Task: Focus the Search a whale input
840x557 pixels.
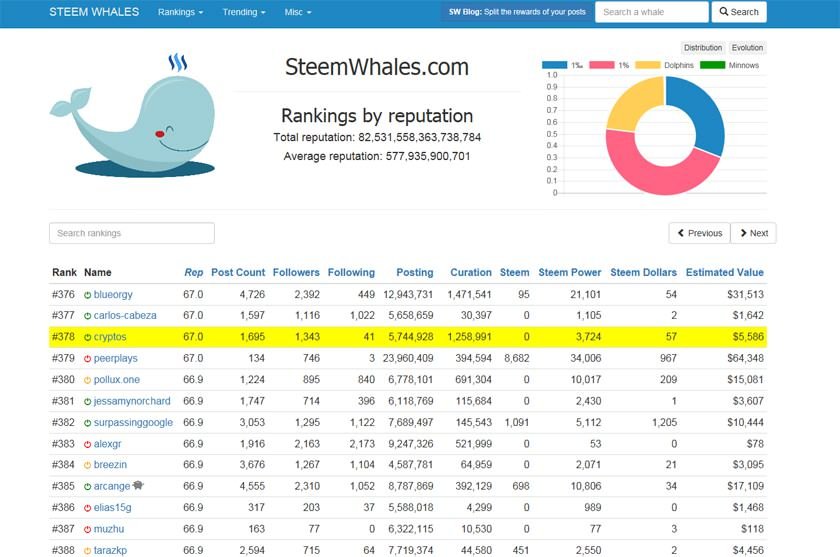Action: click(651, 12)
